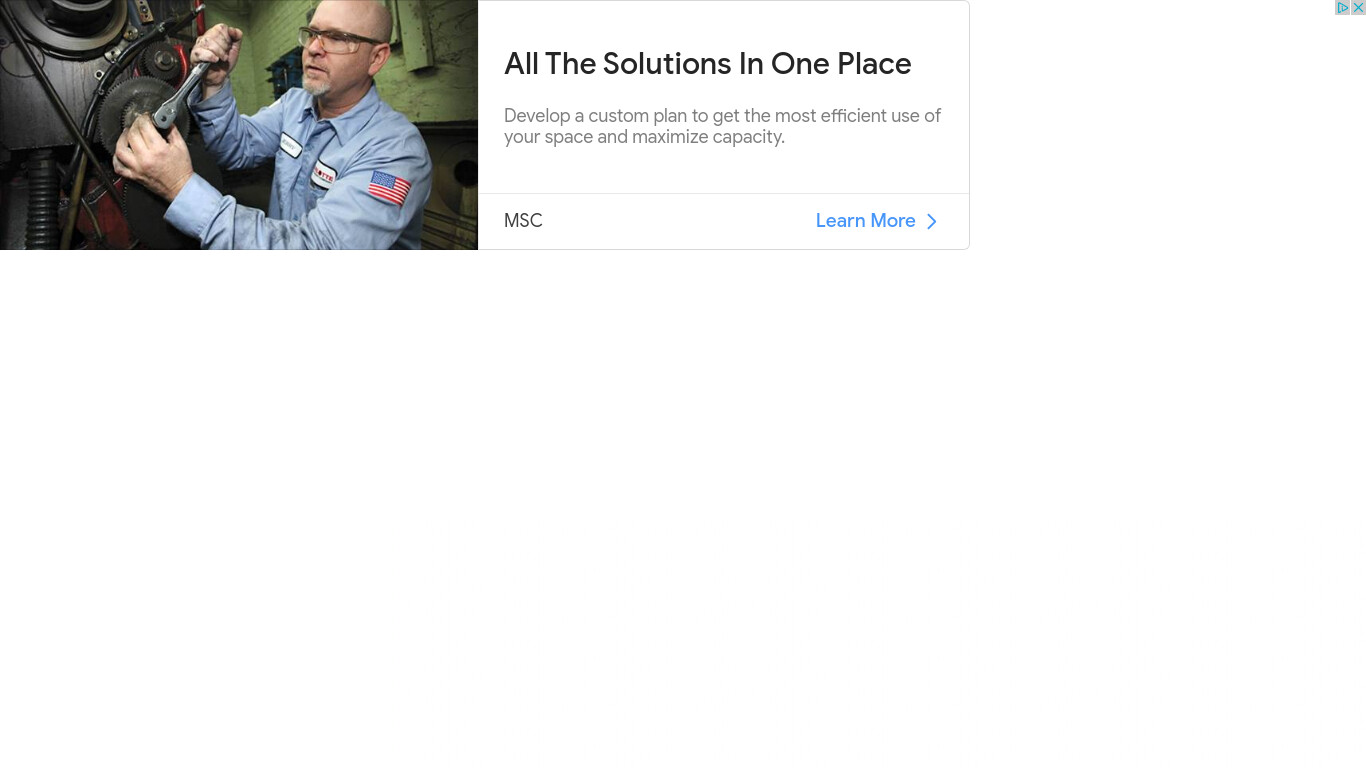Click the name patch on the shirt
Viewport: 1366px width, 768px height.
click(291, 145)
